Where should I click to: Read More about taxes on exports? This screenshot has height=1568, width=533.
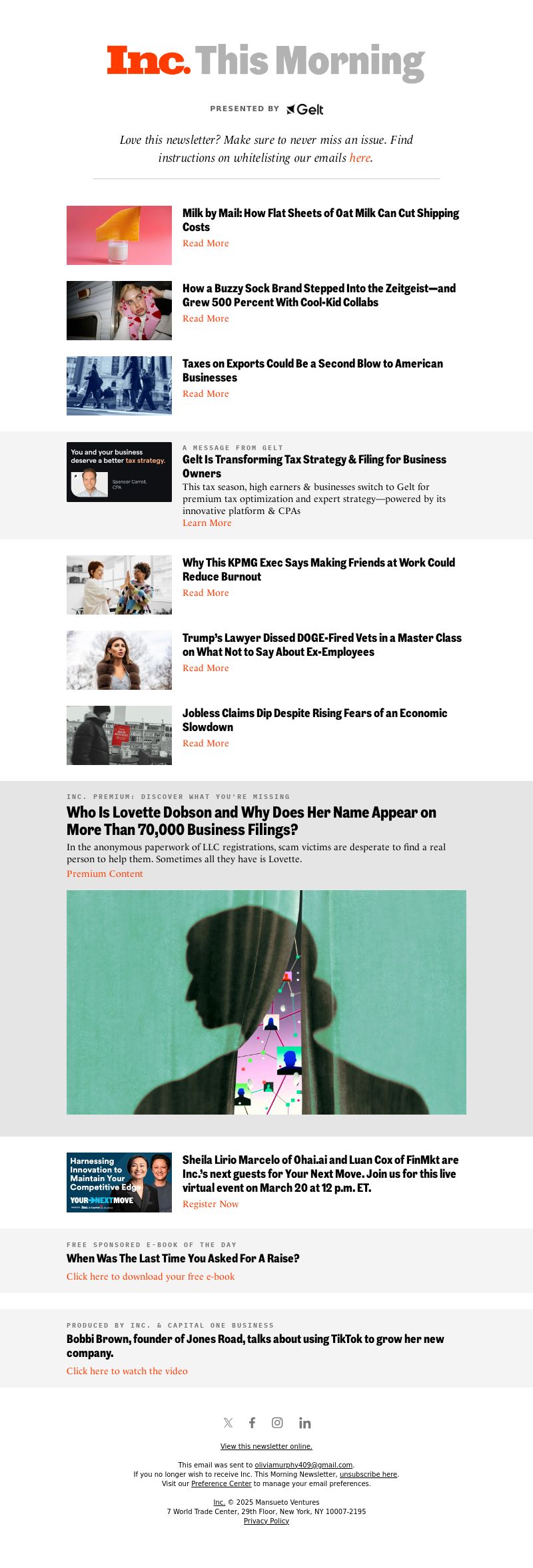coord(206,393)
